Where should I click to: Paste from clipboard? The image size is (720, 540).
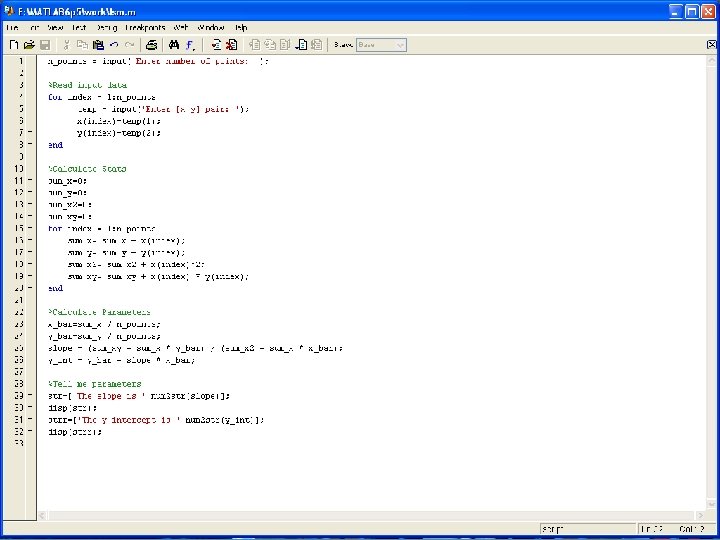tap(98, 45)
